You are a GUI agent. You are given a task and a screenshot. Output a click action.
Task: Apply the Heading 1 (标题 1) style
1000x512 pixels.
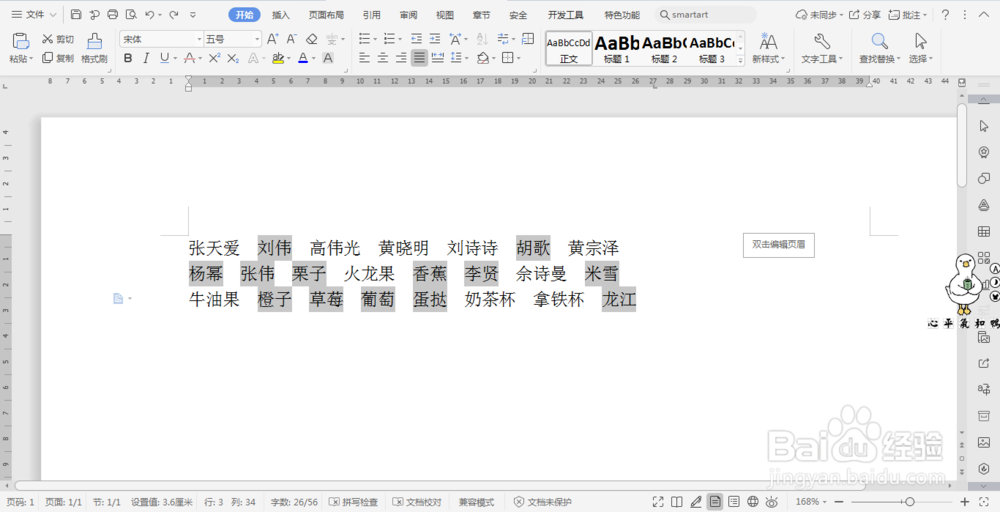[x=617, y=48]
